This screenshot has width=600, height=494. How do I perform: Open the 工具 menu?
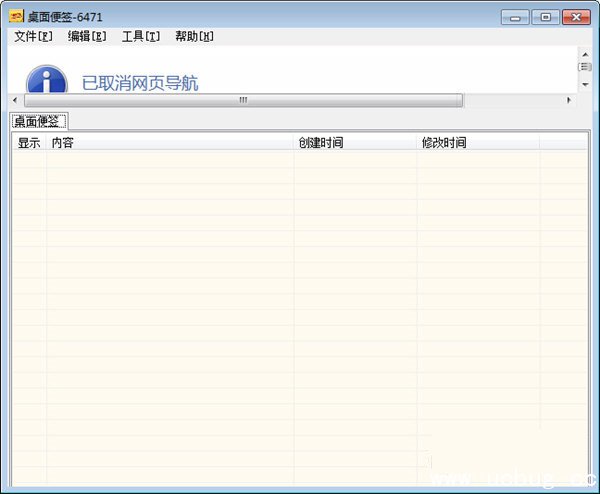click(141, 37)
